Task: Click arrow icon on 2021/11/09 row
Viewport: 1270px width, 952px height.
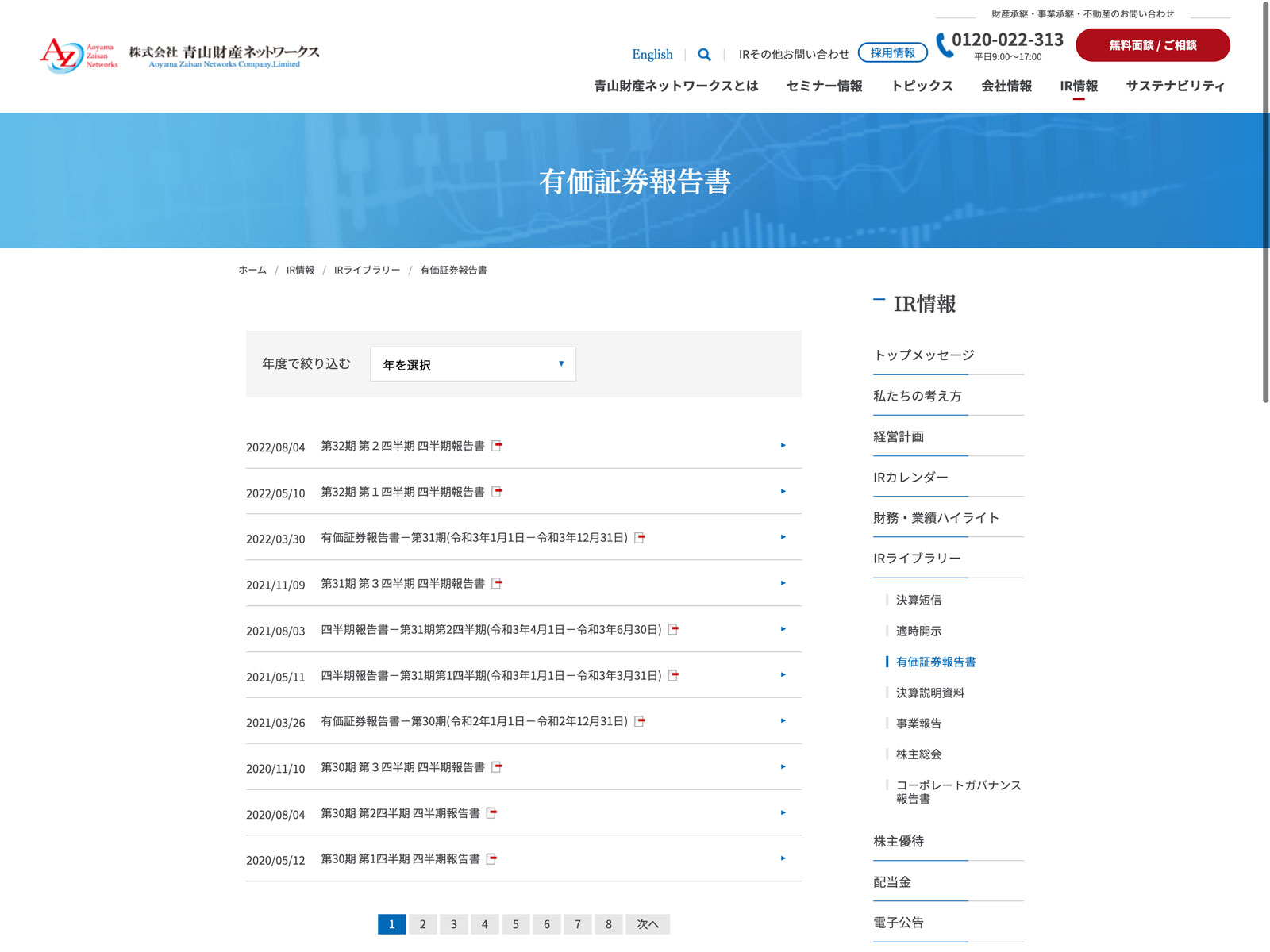Action: coord(783,583)
